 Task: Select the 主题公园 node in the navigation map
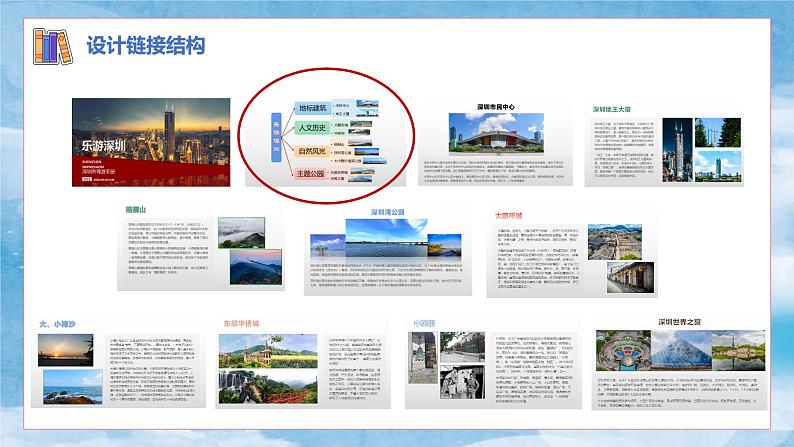coord(310,174)
